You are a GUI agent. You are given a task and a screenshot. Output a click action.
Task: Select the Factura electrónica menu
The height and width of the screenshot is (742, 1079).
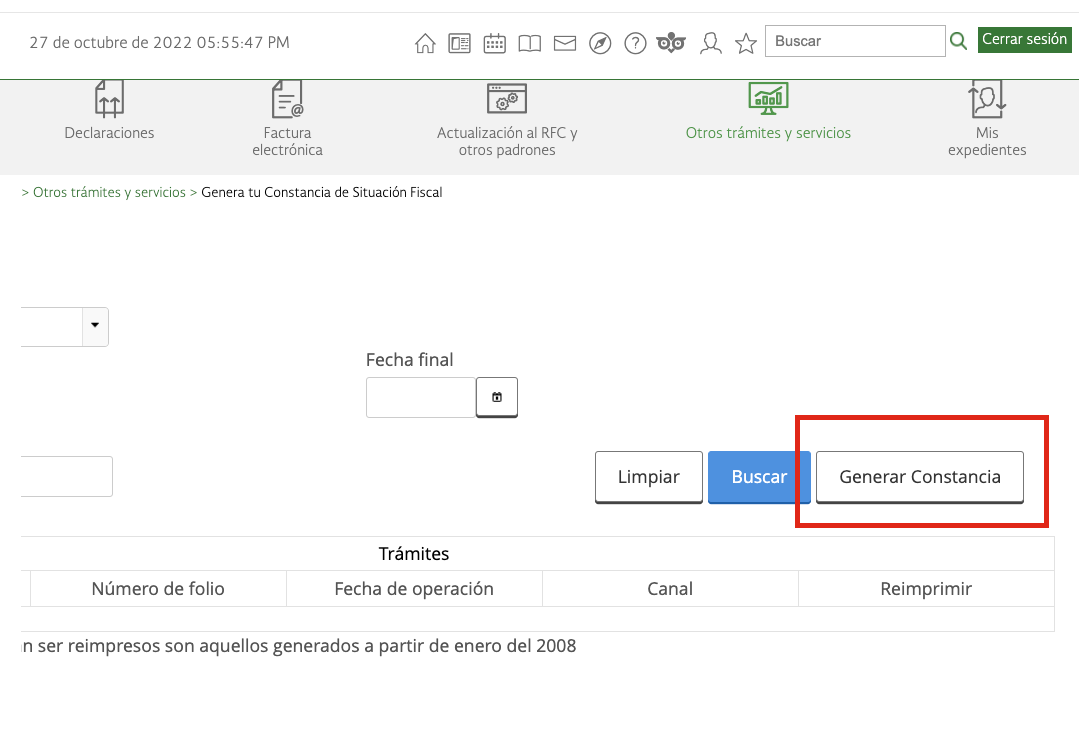click(x=287, y=119)
